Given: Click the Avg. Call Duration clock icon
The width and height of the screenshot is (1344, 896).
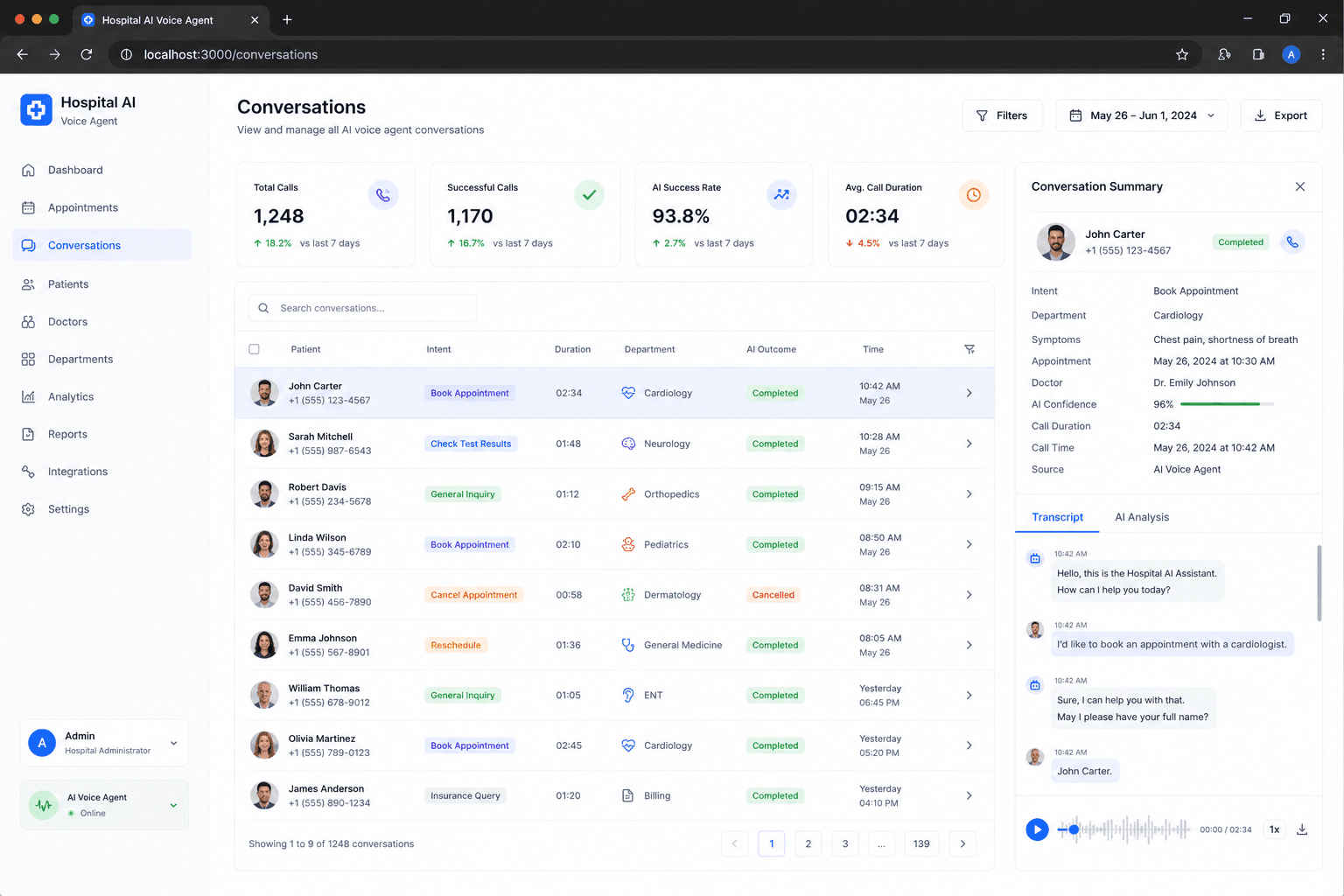Looking at the screenshot, I should click(974, 194).
